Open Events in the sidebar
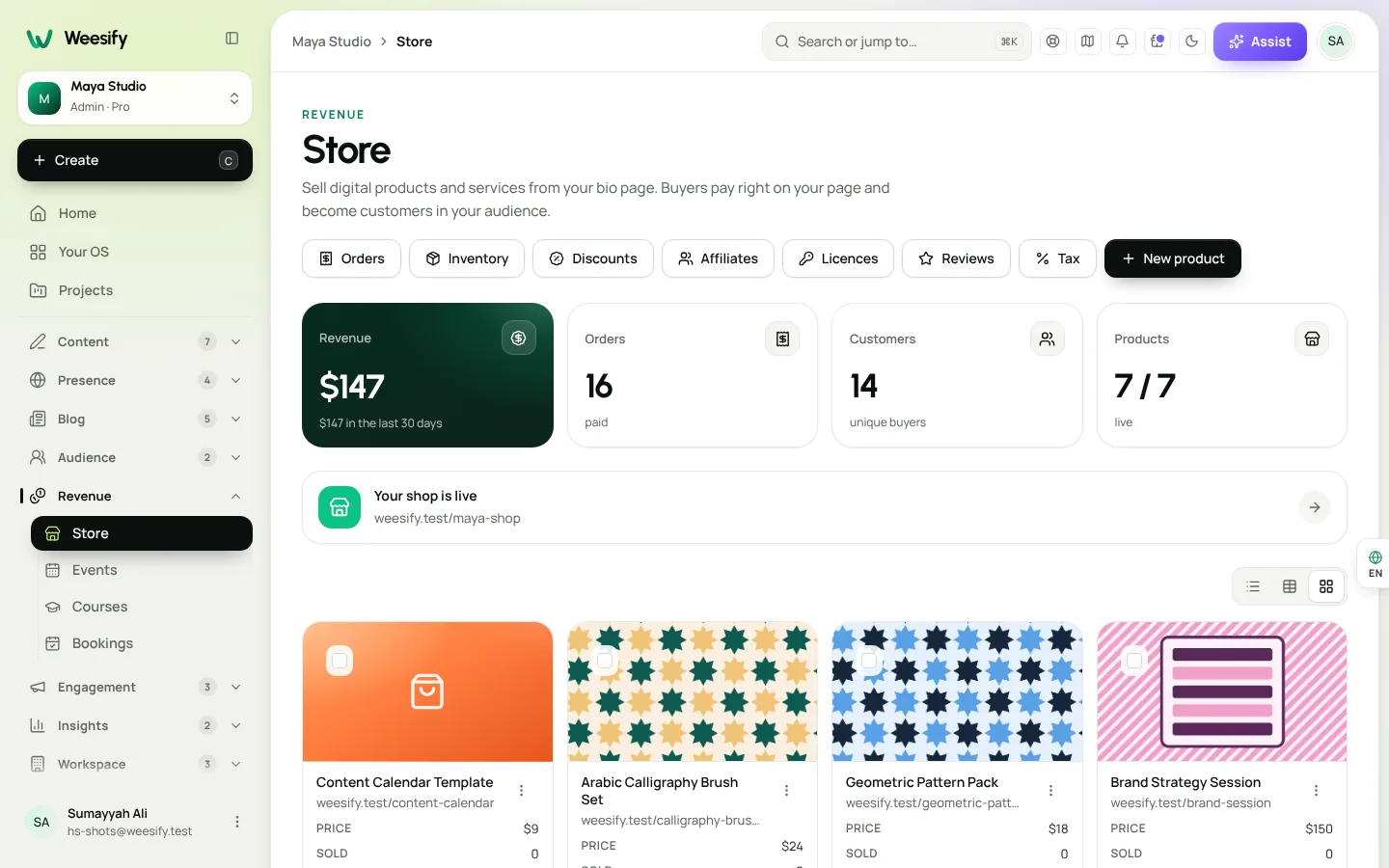Image resolution: width=1389 pixels, height=868 pixels. point(142,570)
